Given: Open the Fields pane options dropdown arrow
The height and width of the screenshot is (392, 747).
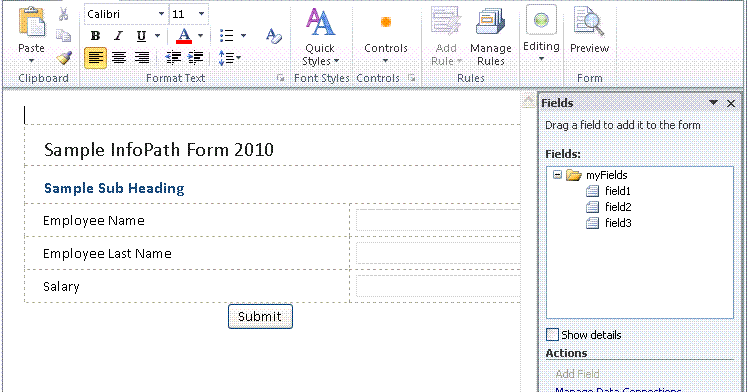Looking at the screenshot, I should click(713, 103).
